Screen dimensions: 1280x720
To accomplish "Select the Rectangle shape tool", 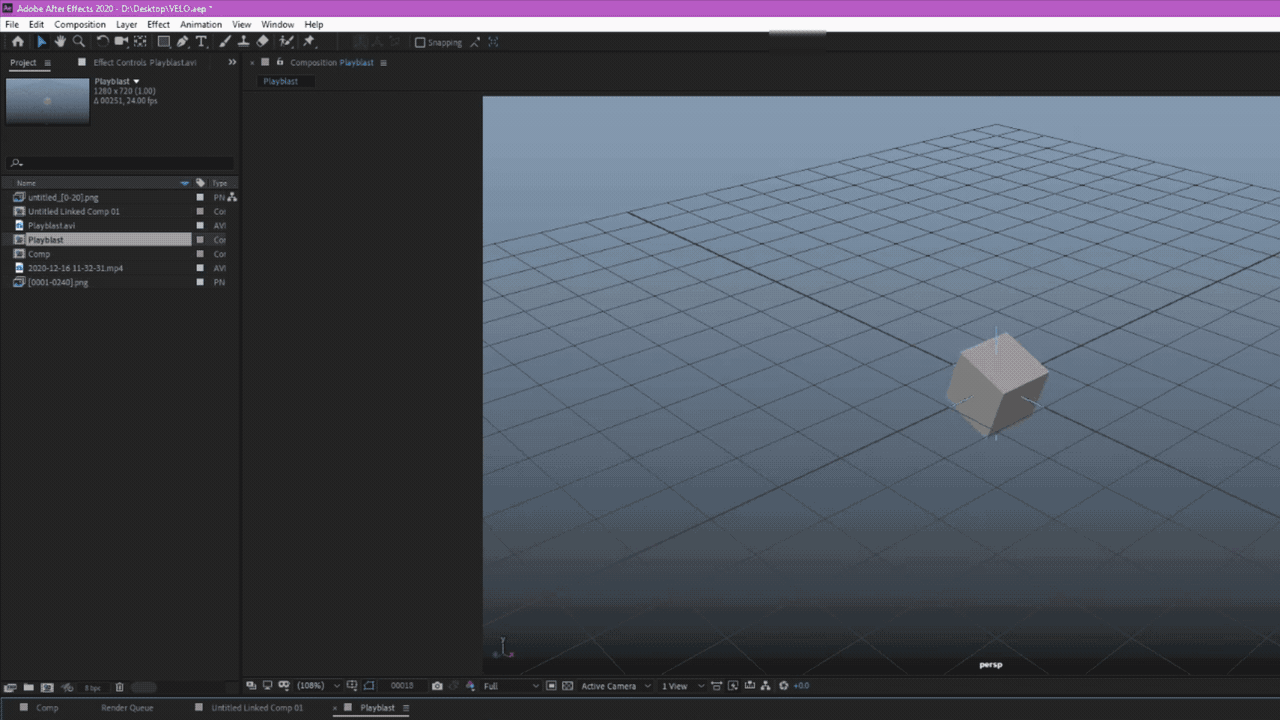I will [x=164, y=41].
